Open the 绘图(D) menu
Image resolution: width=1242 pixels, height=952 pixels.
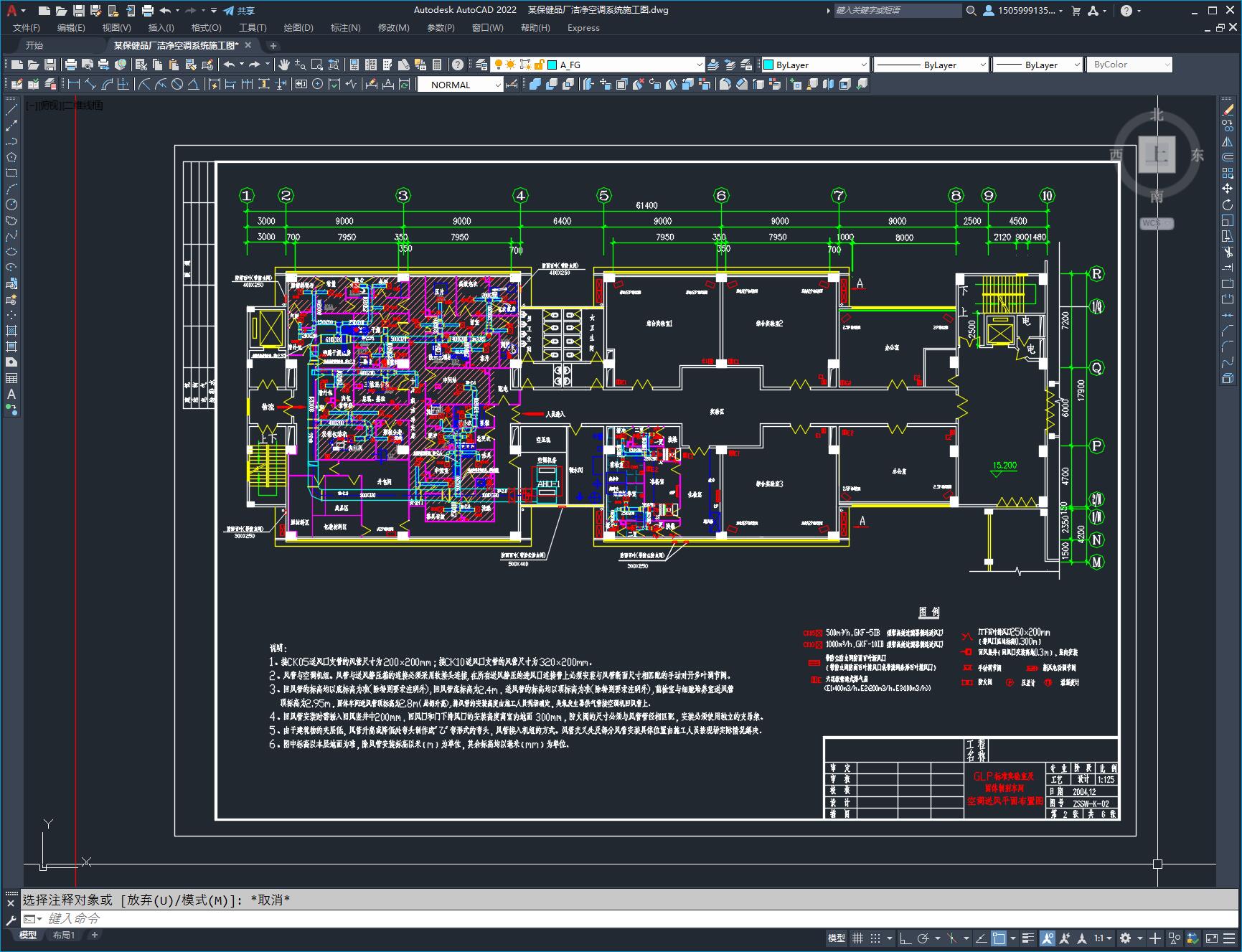click(x=298, y=28)
